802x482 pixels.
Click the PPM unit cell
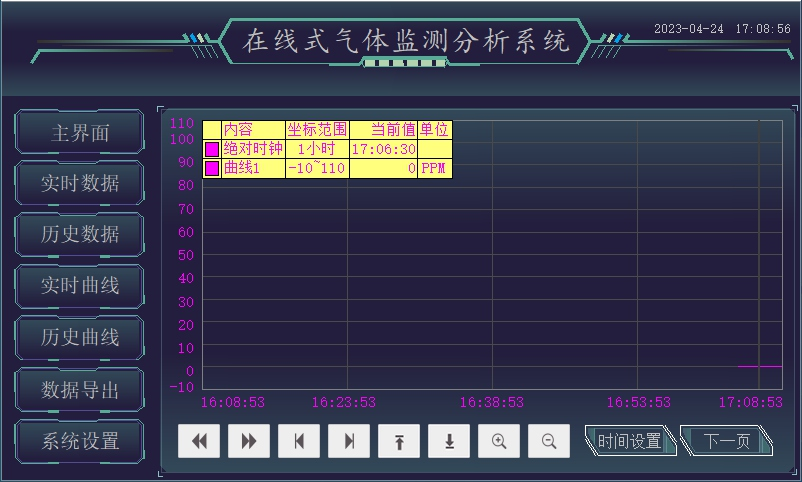pyautogui.click(x=434, y=168)
